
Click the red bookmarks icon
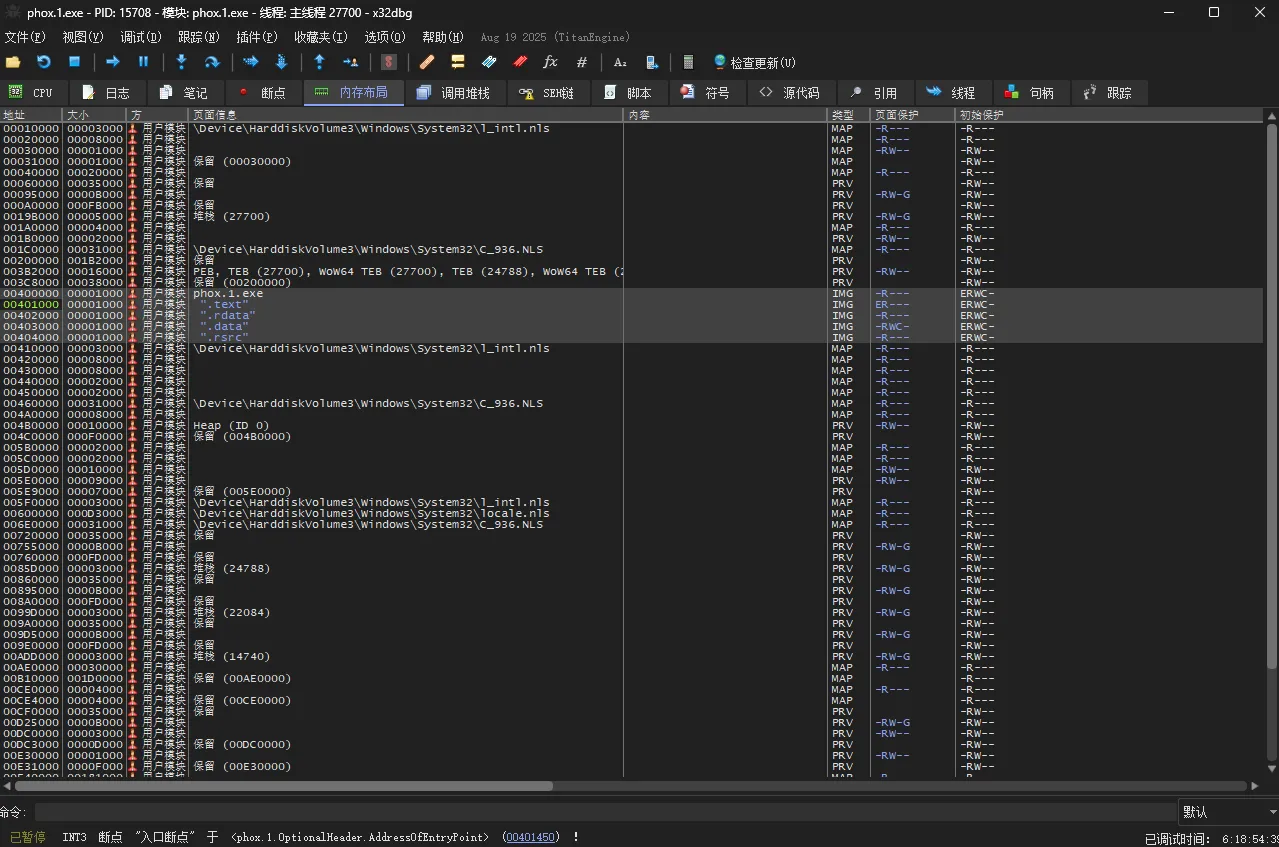coord(520,62)
